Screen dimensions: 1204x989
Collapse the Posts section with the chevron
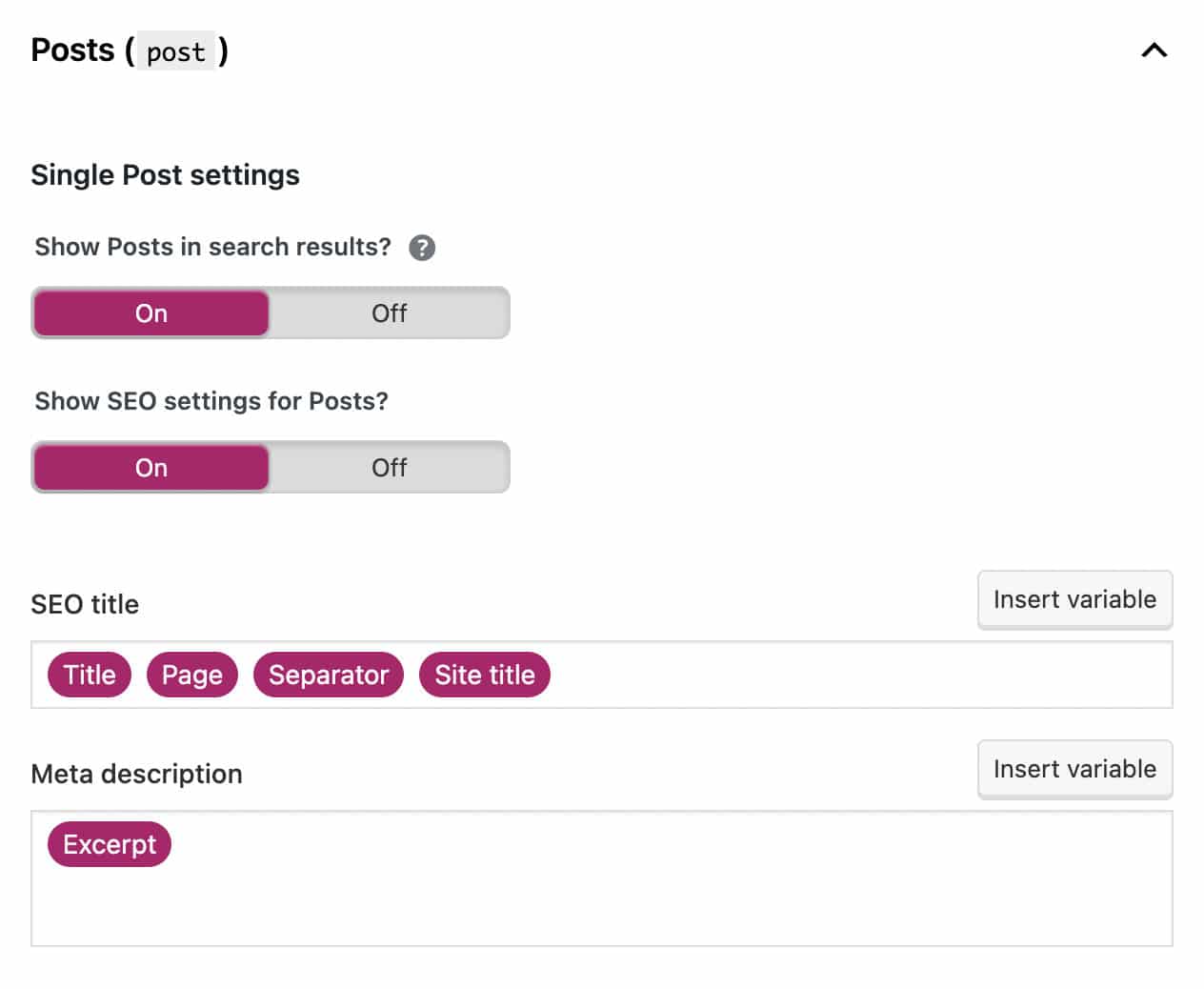(1154, 50)
